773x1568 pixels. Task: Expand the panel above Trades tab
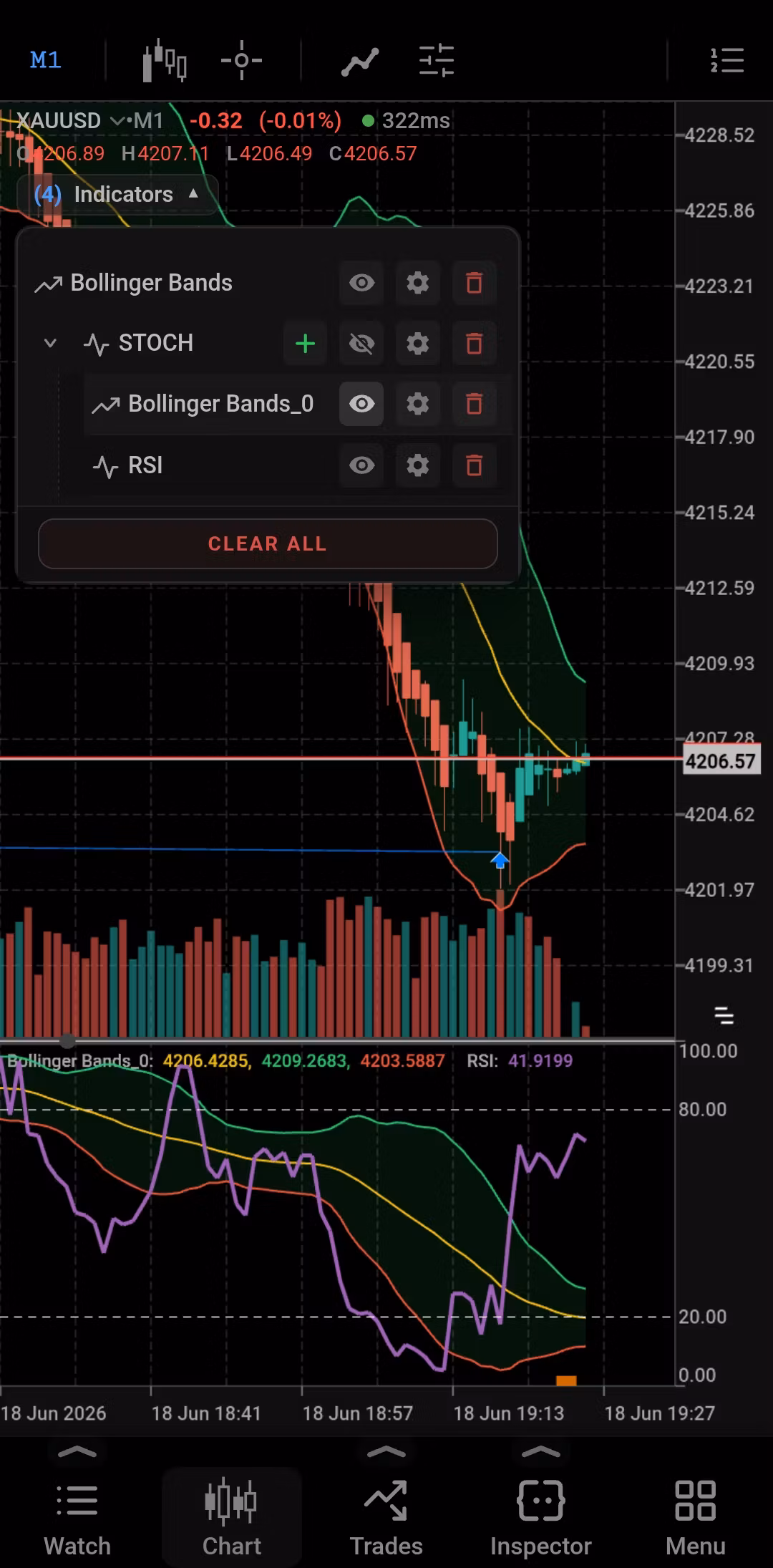386,1452
